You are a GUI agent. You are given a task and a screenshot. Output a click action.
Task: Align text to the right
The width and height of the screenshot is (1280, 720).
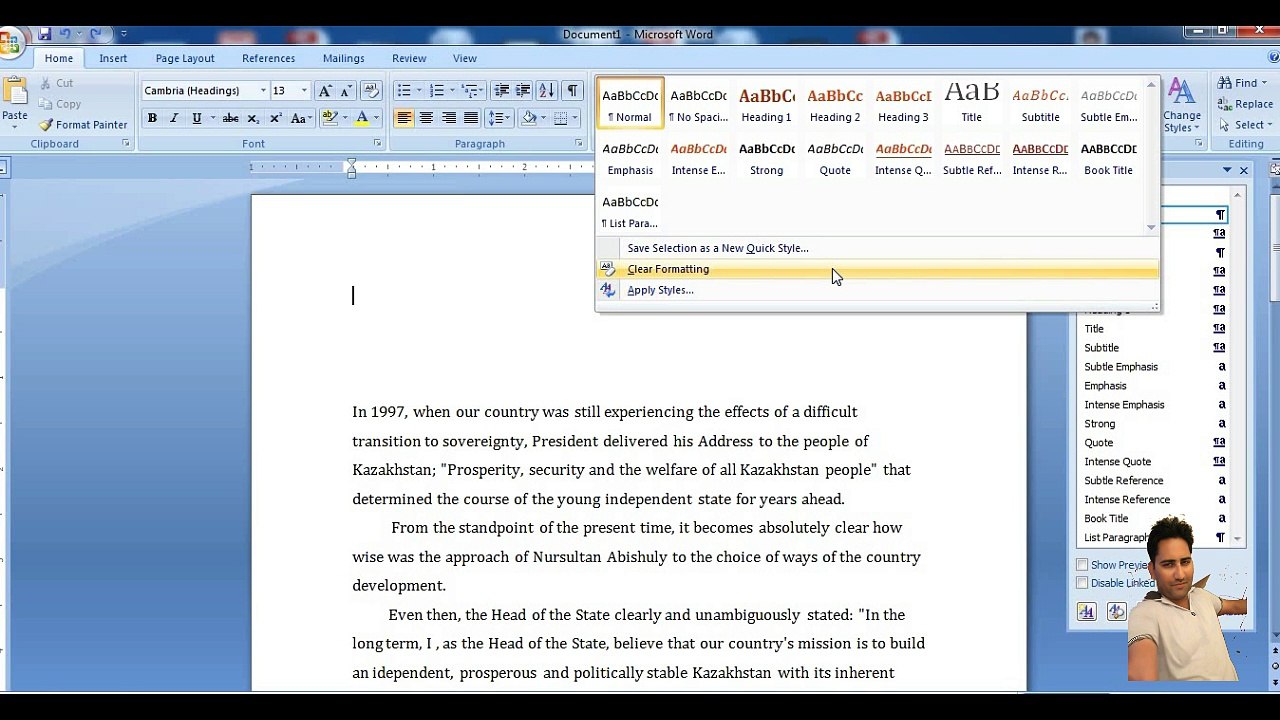449,118
